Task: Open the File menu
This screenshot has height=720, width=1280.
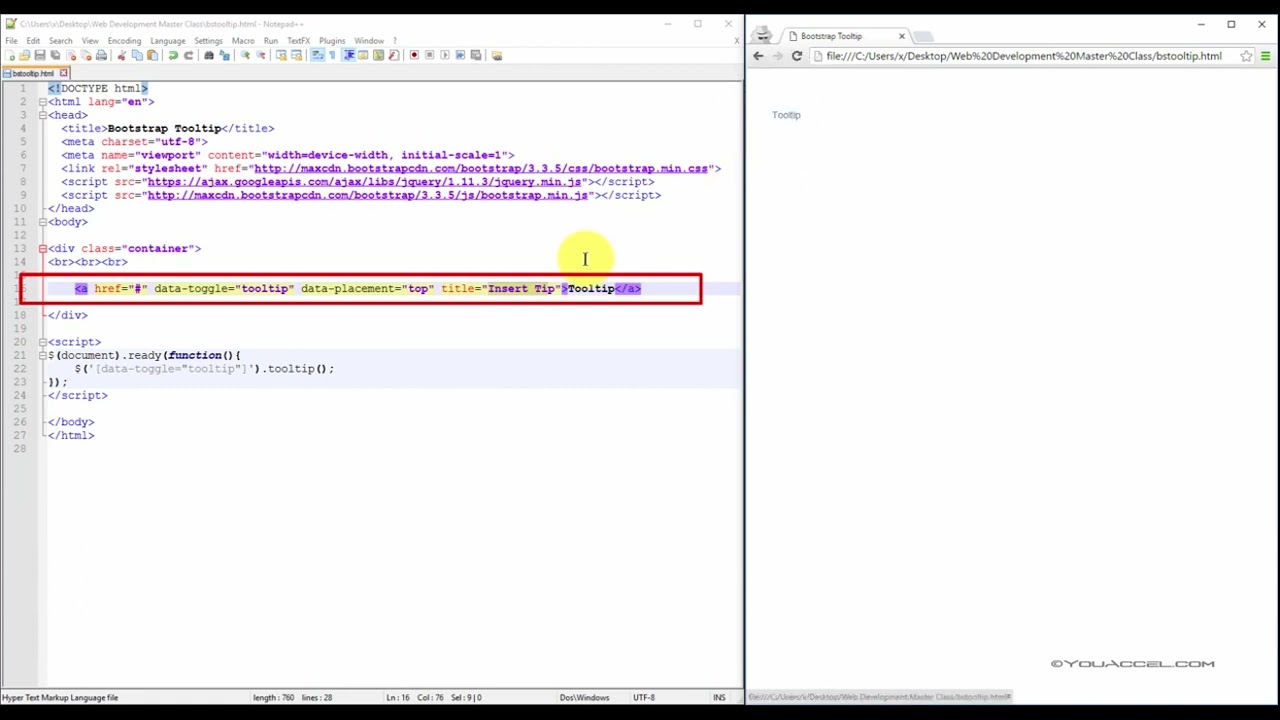Action: [11, 41]
